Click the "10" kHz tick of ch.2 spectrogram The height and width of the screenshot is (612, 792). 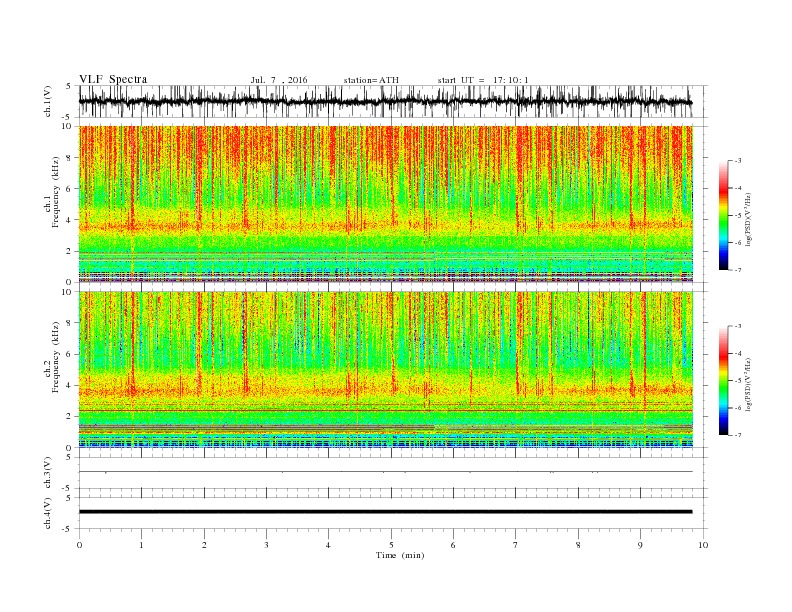coord(69,292)
